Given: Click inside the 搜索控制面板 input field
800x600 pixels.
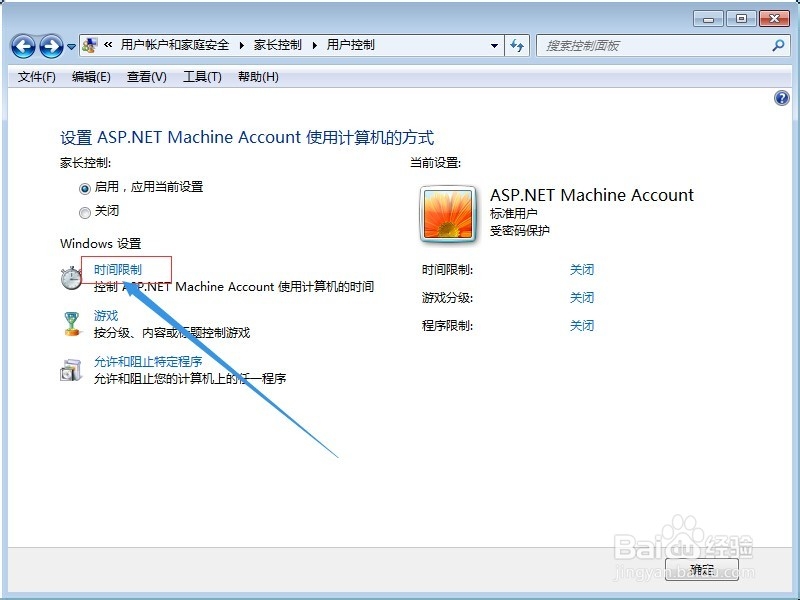Looking at the screenshot, I should [x=630, y=46].
